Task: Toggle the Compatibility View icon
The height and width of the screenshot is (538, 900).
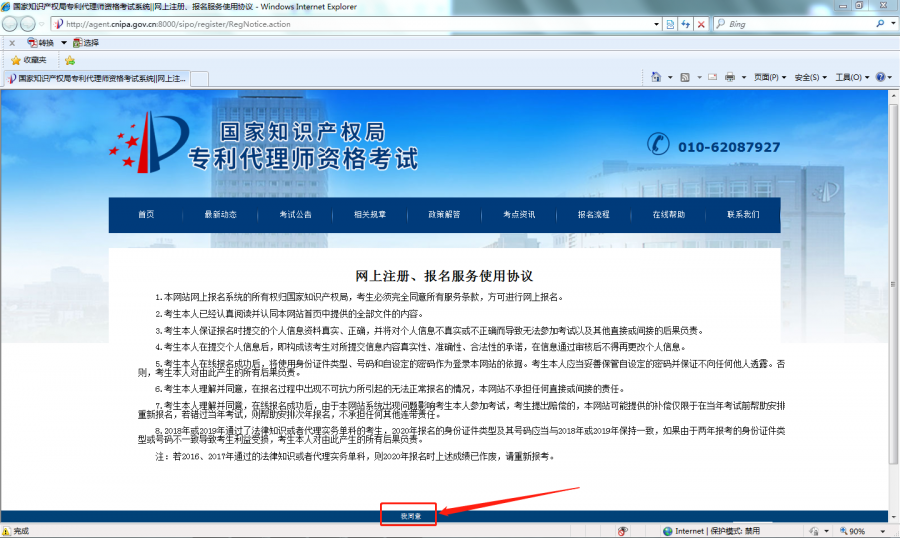Action: (670, 24)
